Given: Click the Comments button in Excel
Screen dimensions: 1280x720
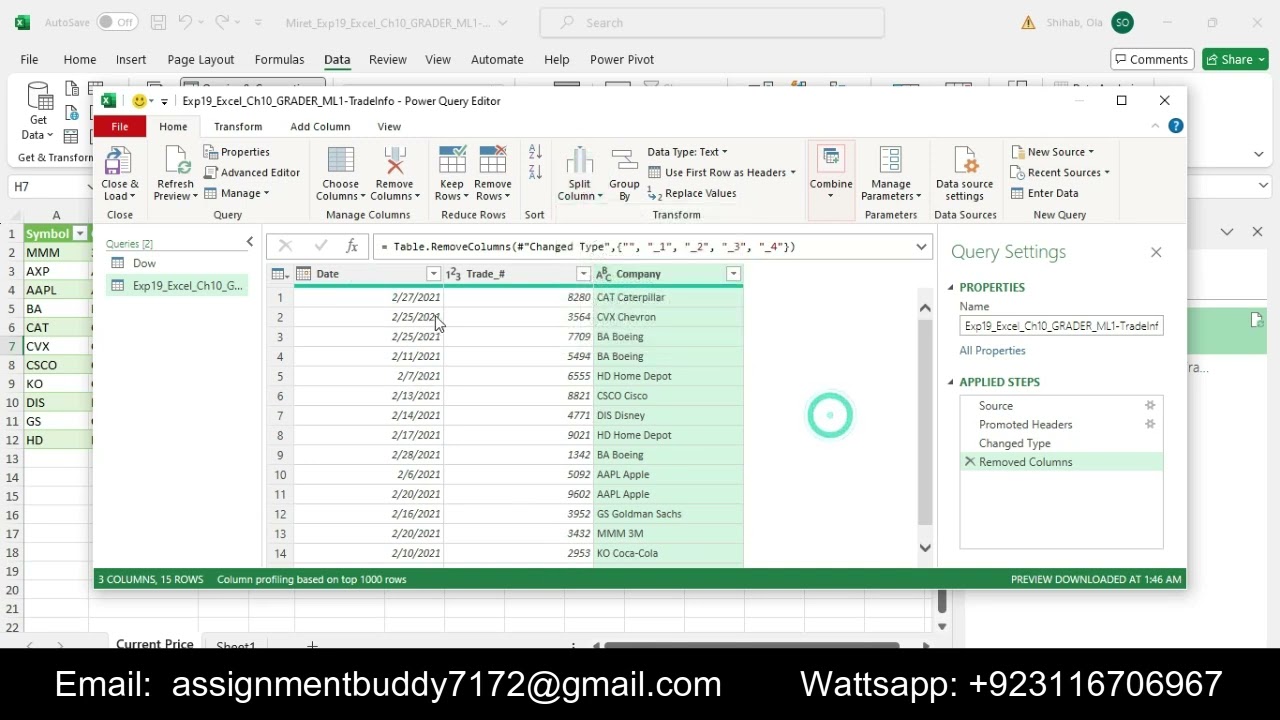Looking at the screenshot, I should pyautogui.click(x=1151, y=60).
